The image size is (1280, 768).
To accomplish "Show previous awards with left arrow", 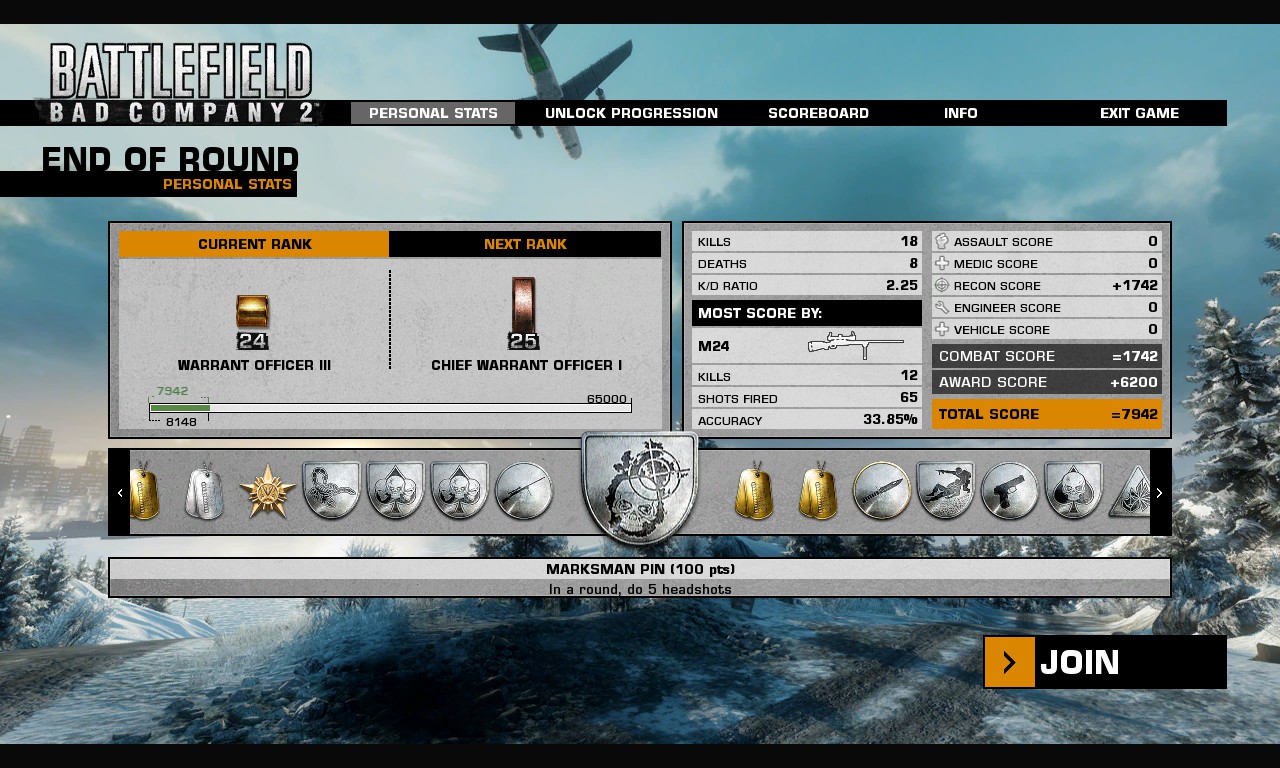I will pyautogui.click(x=120, y=492).
